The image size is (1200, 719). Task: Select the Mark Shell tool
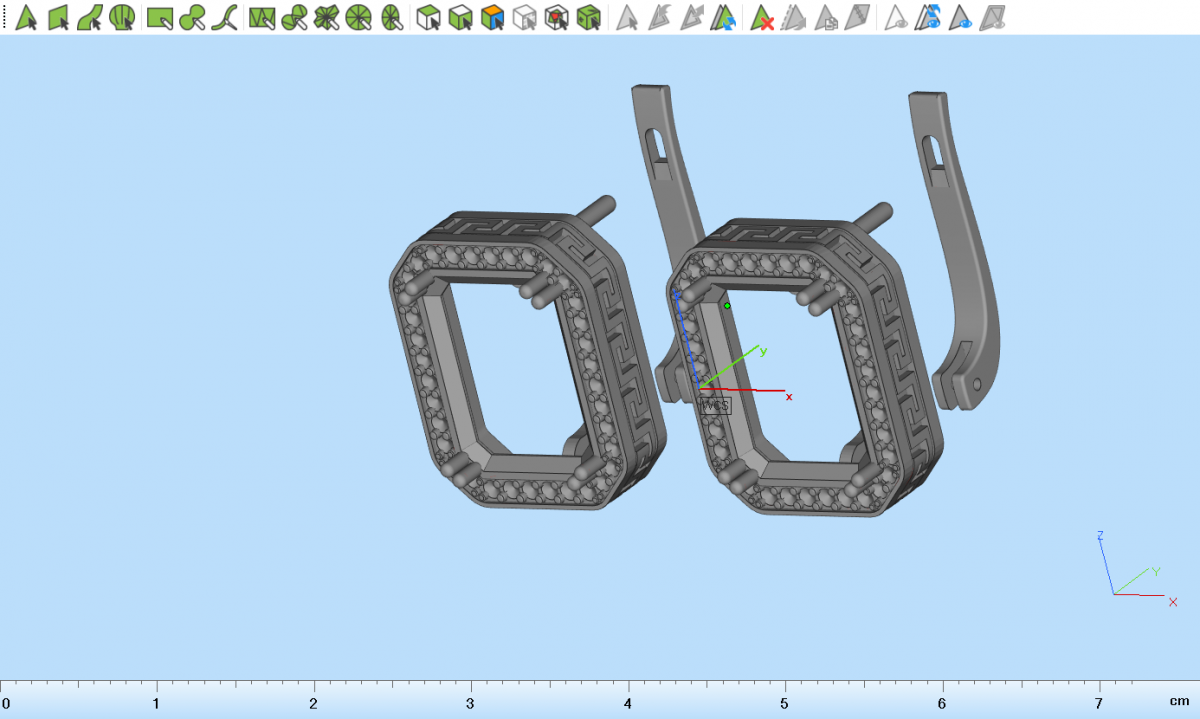[122, 17]
